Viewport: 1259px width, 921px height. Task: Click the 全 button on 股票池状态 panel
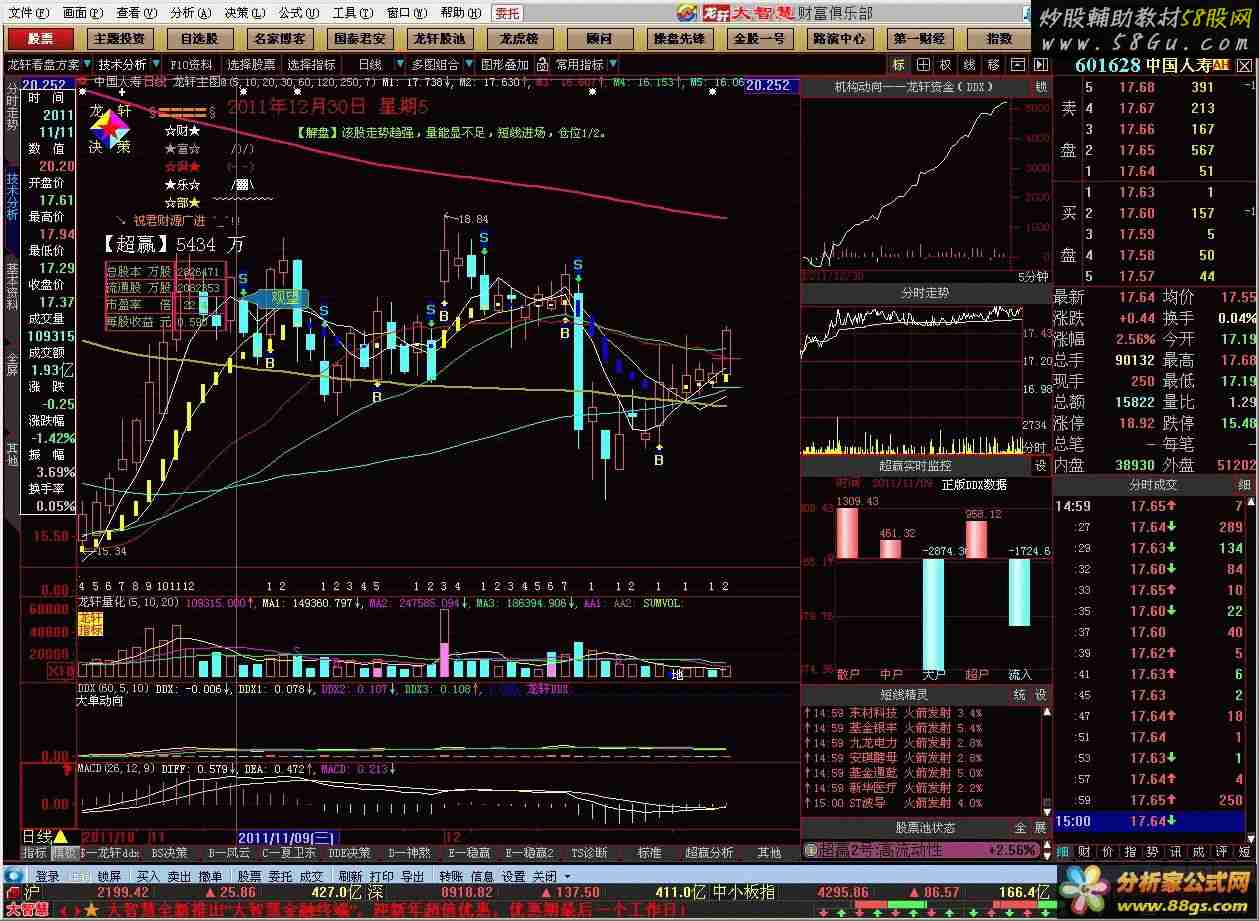pyautogui.click(x=1019, y=828)
